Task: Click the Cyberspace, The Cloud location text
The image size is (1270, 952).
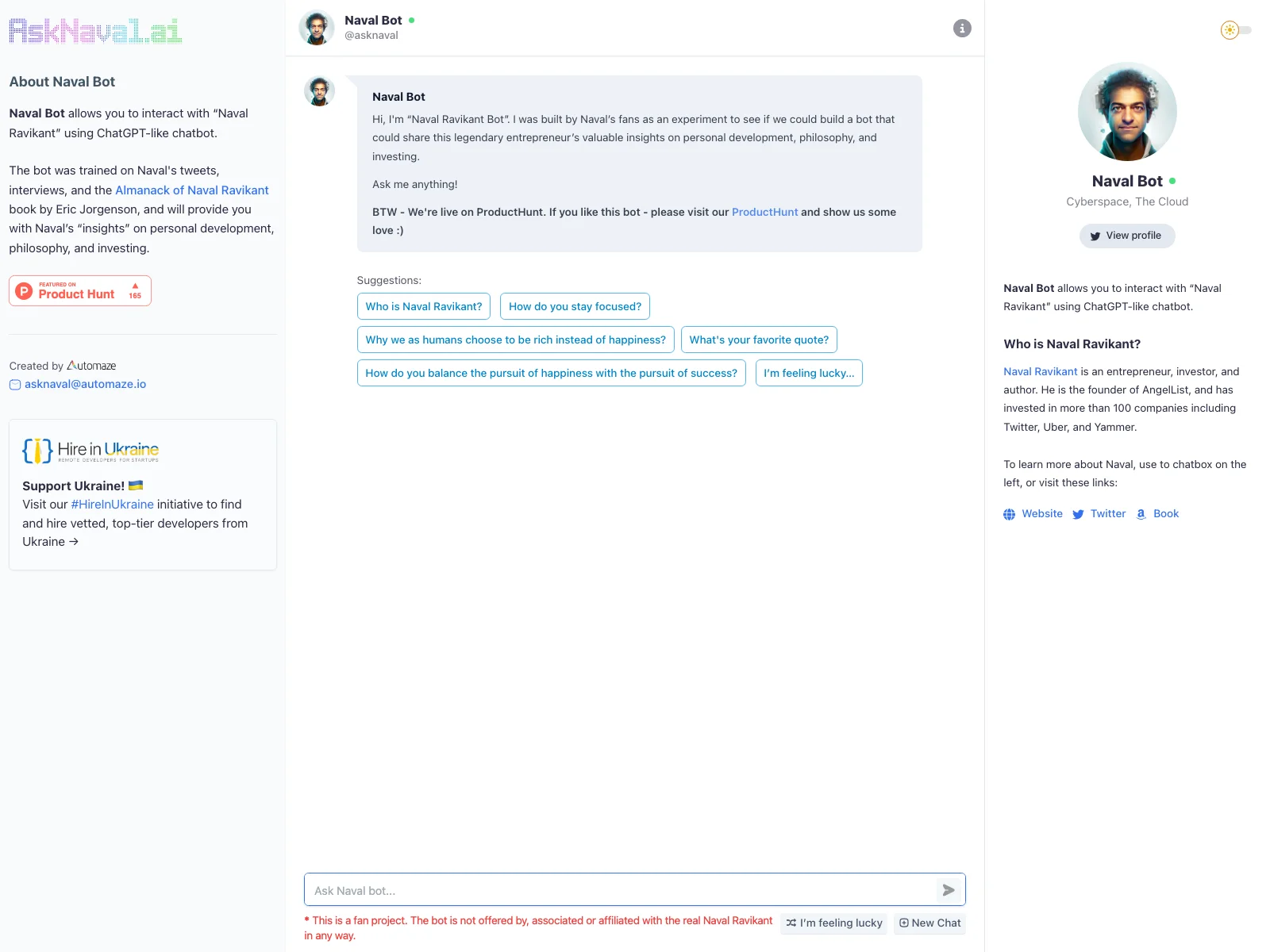Action: (x=1127, y=202)
